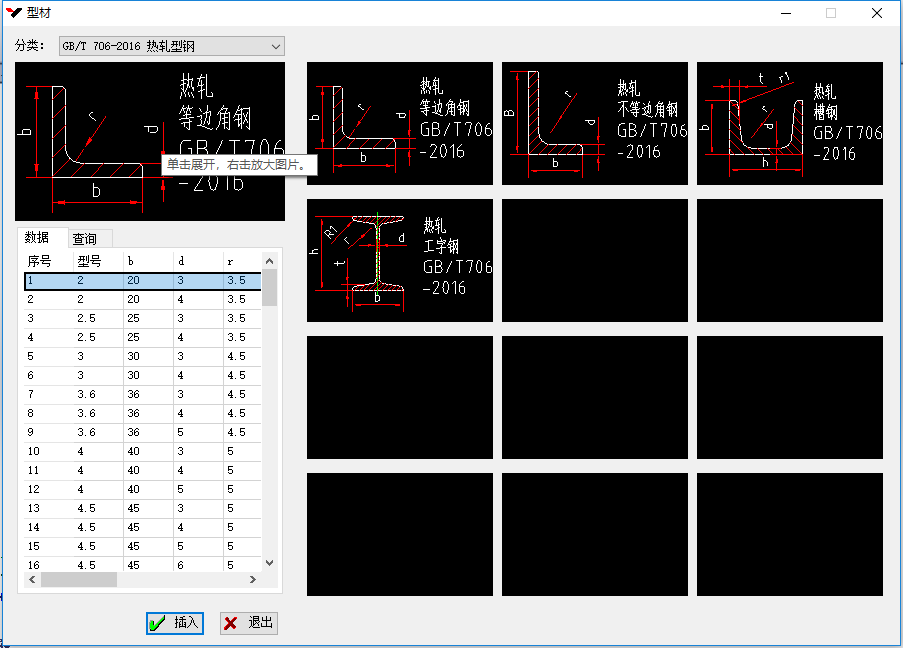The image size is (903, 648).
Task: Open the 分类 category dropdown
Action: [x=170, y=46]
